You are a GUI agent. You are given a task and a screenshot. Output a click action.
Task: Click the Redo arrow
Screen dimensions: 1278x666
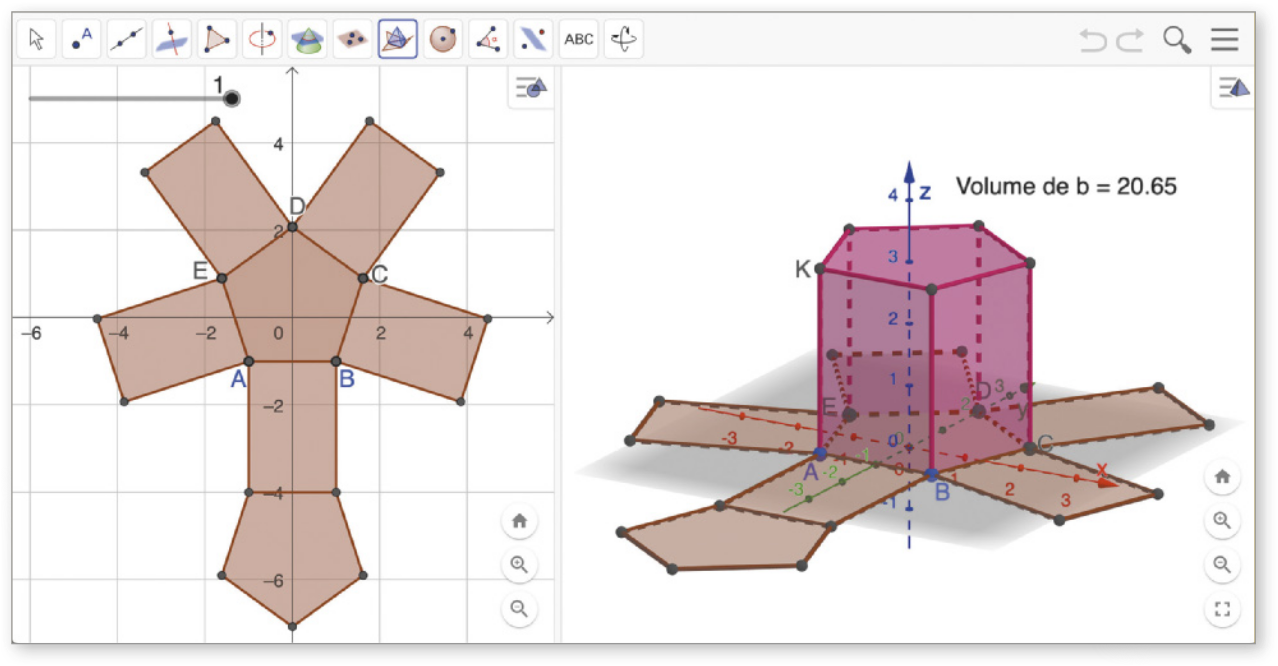click(x=1131, y=40)
